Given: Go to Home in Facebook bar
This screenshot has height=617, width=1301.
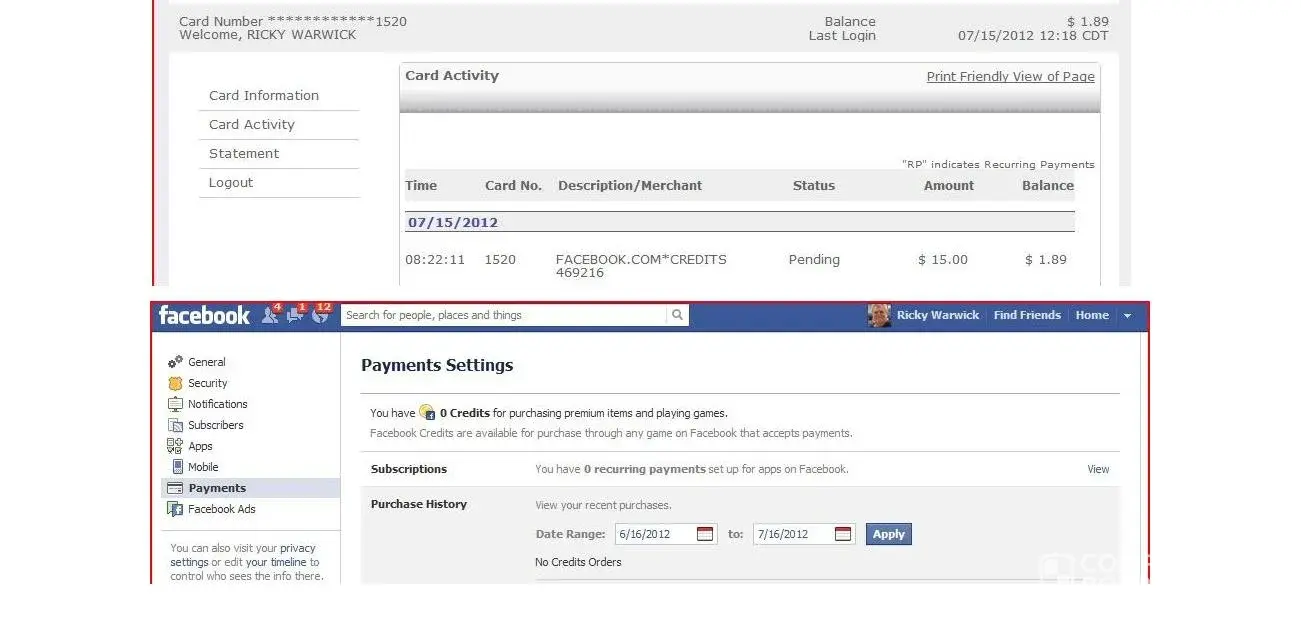Looking at the screenshot, I should [1092, 315].
